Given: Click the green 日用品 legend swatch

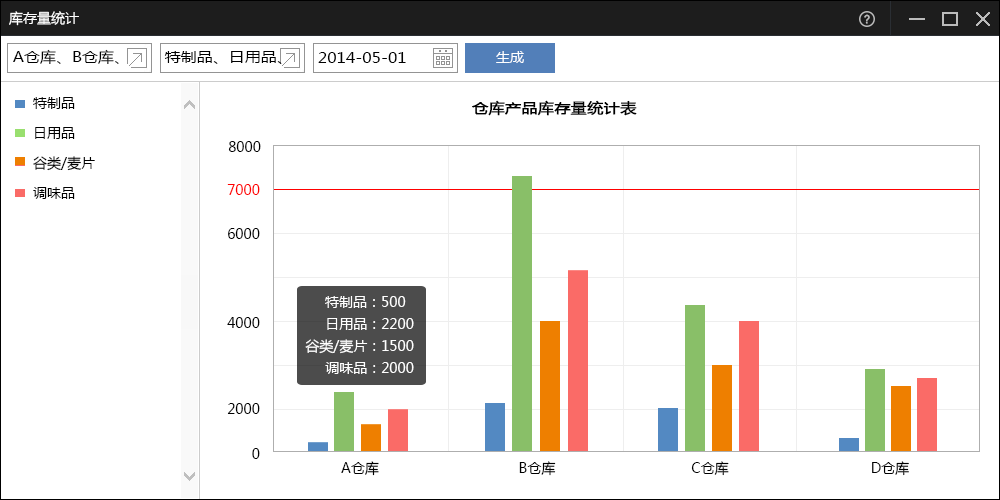Looking at the screenshot, I should (20, 133).
